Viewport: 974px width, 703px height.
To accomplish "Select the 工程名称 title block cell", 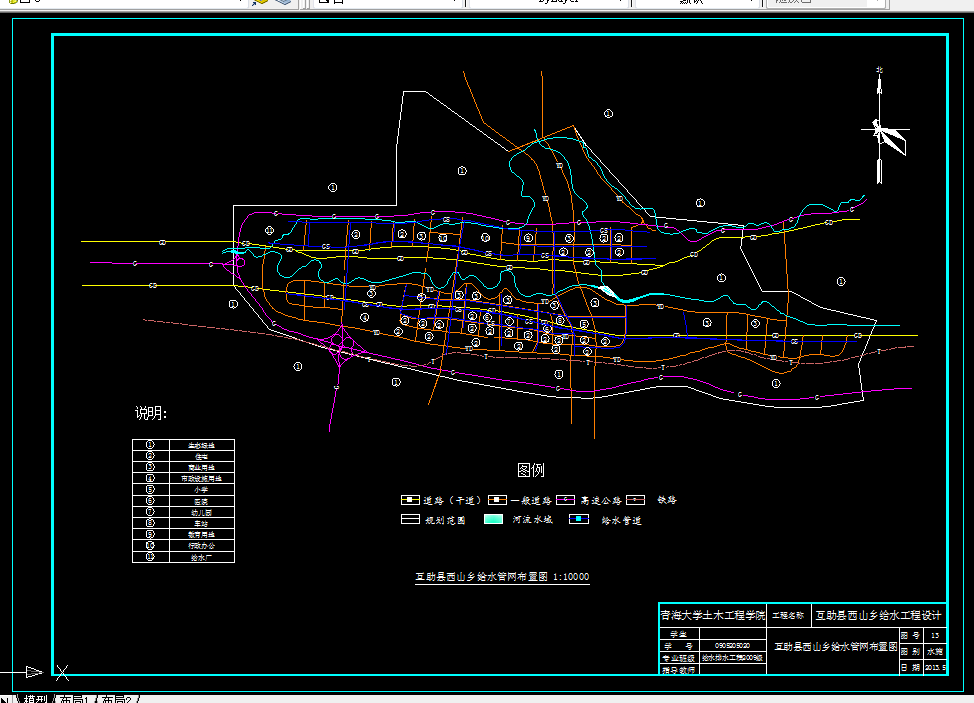I will (x=788, y=615).
